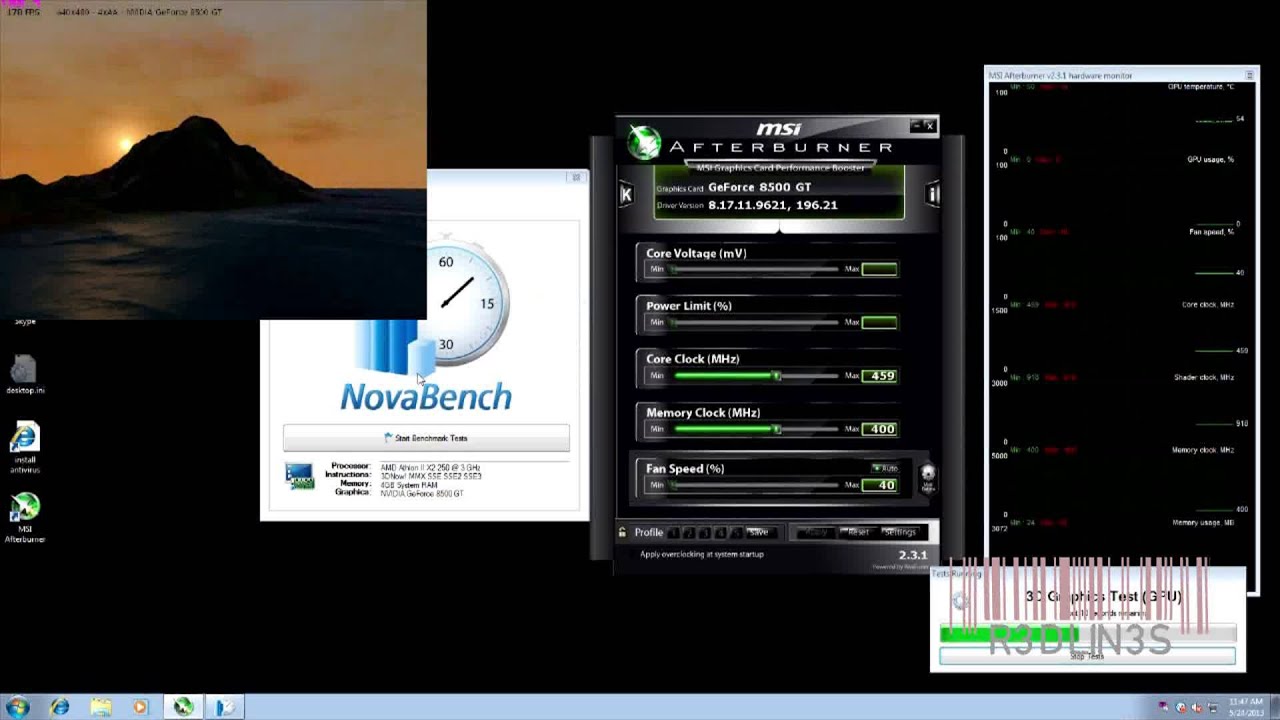Toggle the Fan Speed Auto button

coord(885,468)
